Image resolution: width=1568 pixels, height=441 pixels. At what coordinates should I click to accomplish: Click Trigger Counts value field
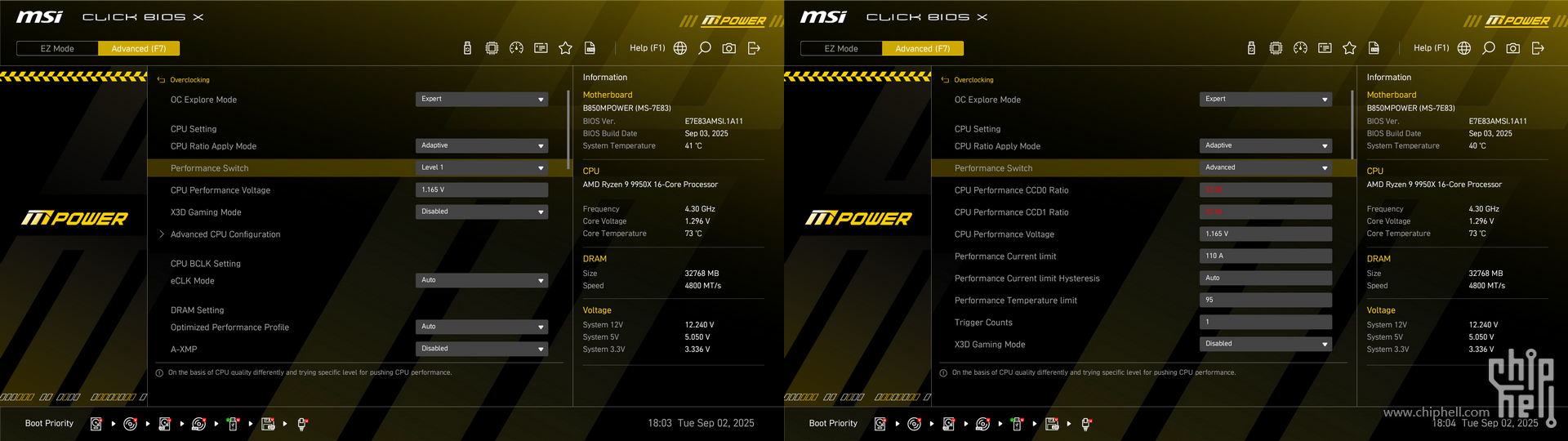click(x=1266, y=322)
